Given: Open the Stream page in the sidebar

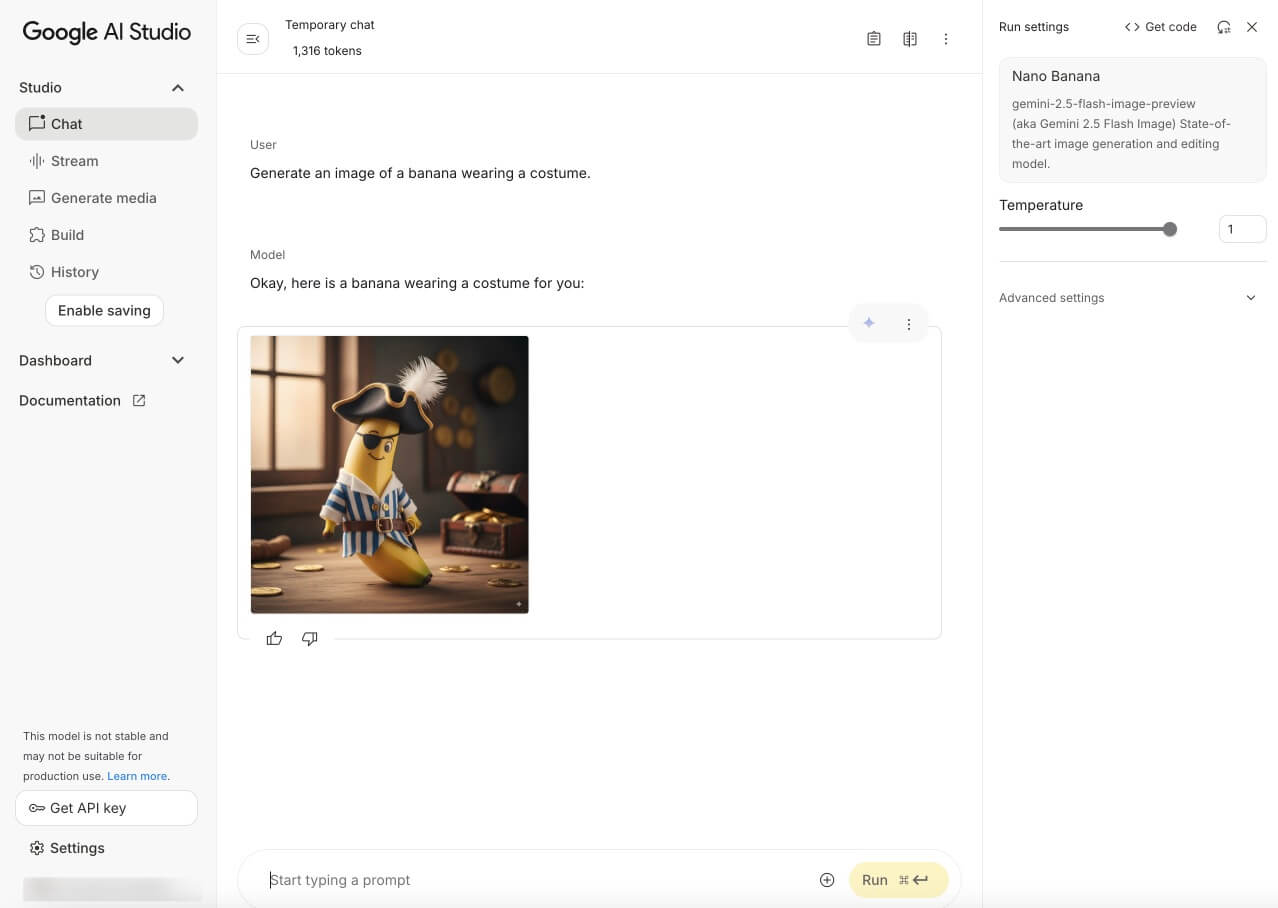Looking at the screenshot, I should (74, 161).
